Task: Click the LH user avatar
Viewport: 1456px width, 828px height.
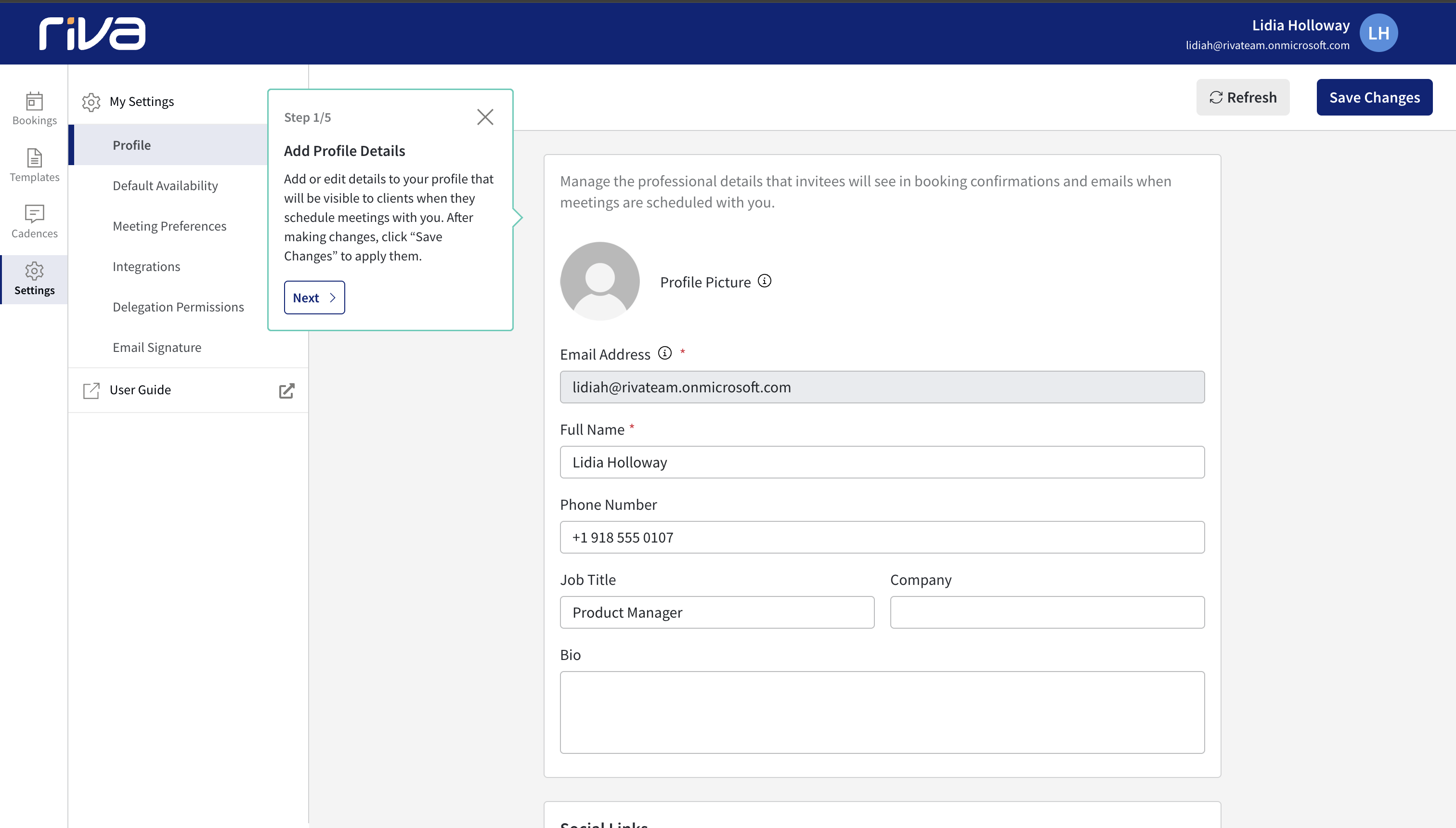Action: (1378, 33)
